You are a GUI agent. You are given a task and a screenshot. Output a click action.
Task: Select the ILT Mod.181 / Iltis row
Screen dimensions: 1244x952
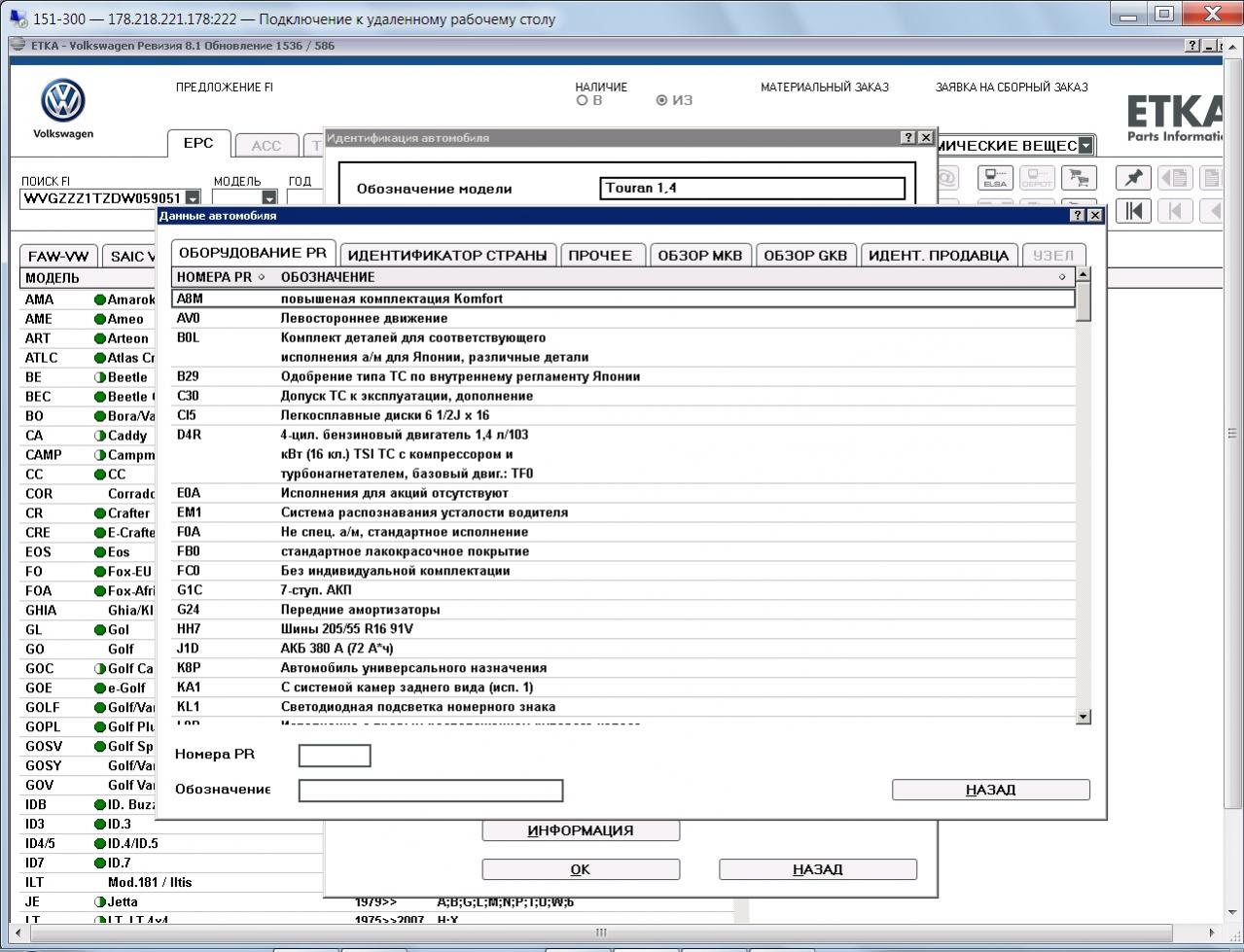click(x=172, y=883)
